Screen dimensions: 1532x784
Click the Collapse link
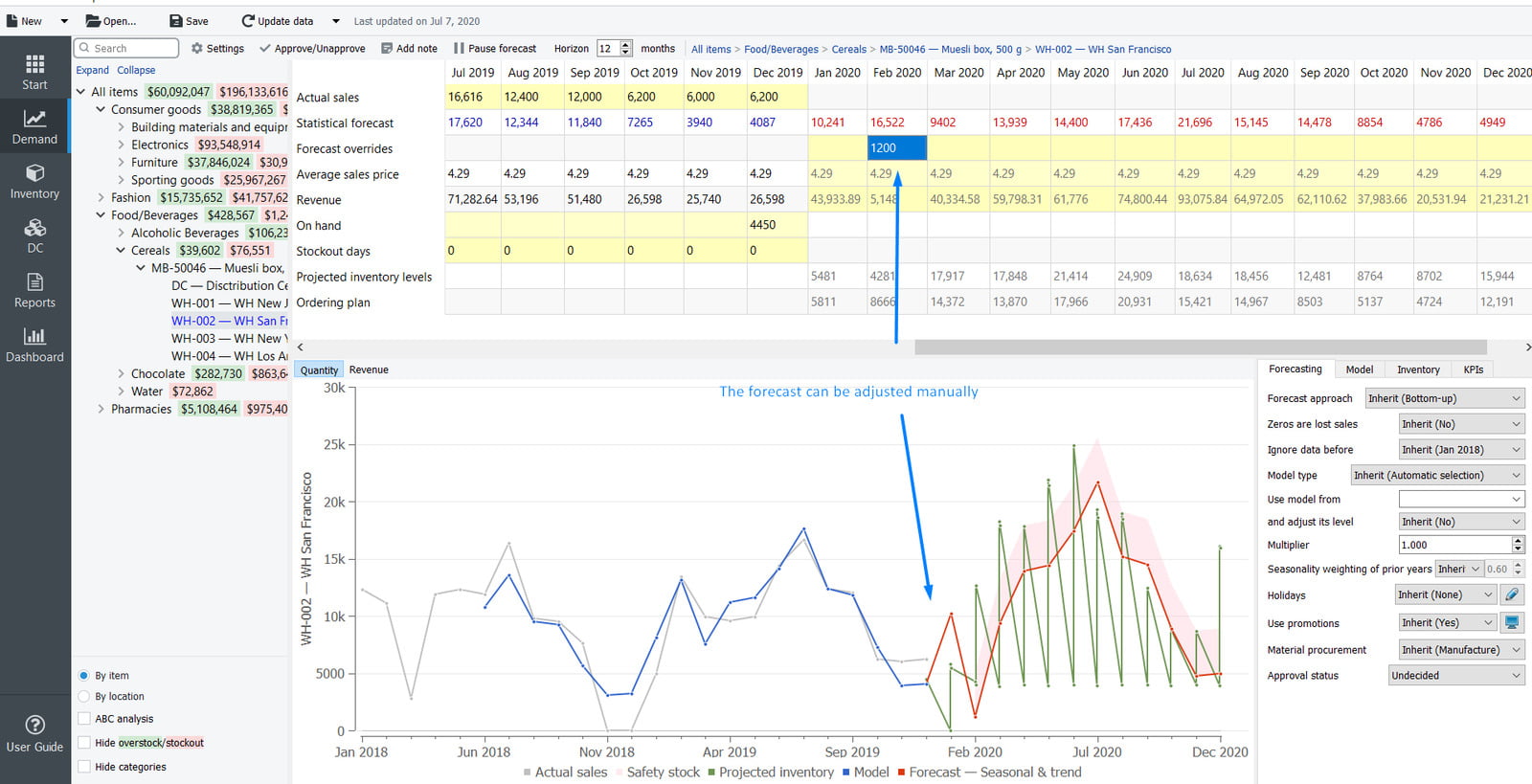click(x=136, y=70)
